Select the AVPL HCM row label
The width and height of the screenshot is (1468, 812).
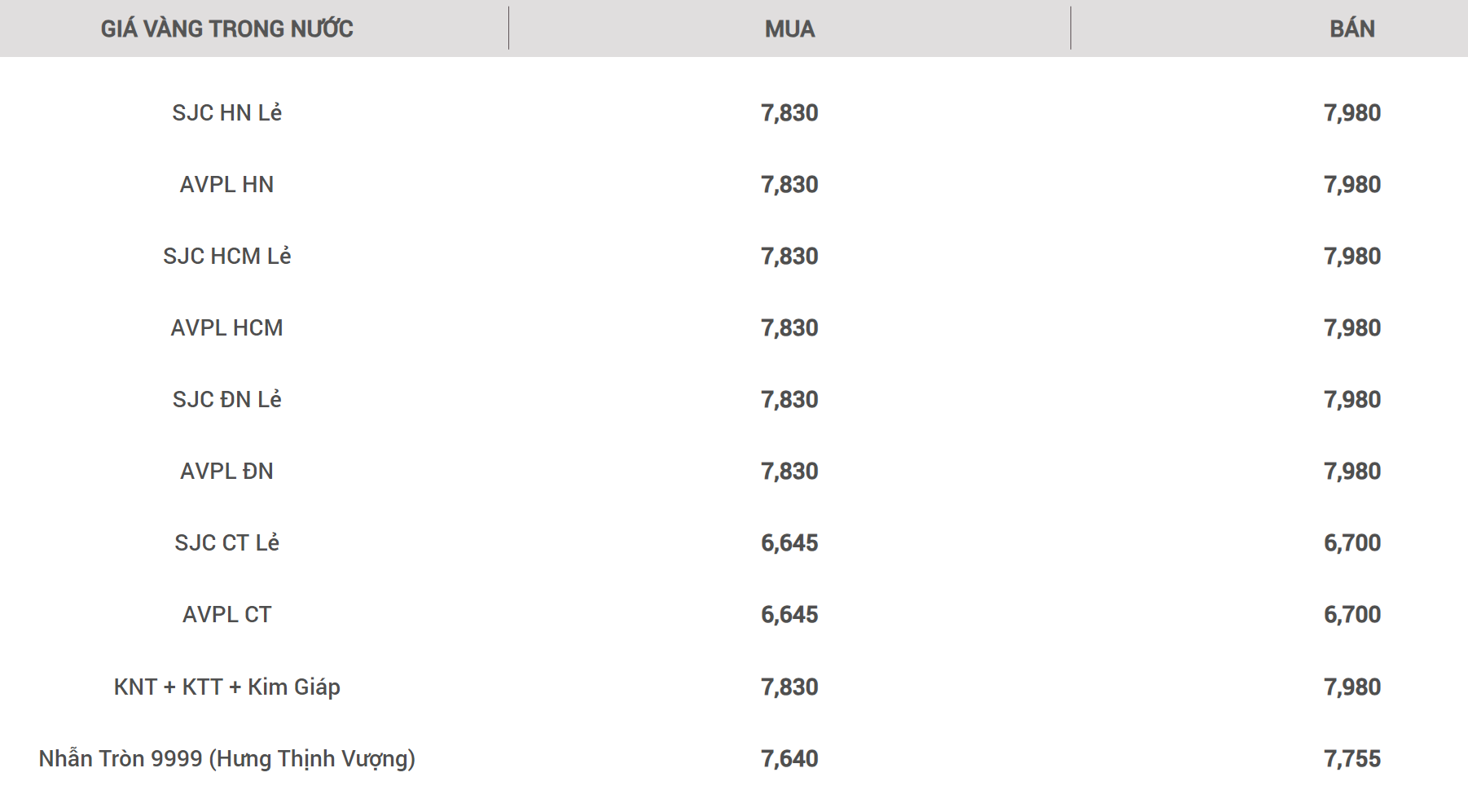tap(226, 327)
